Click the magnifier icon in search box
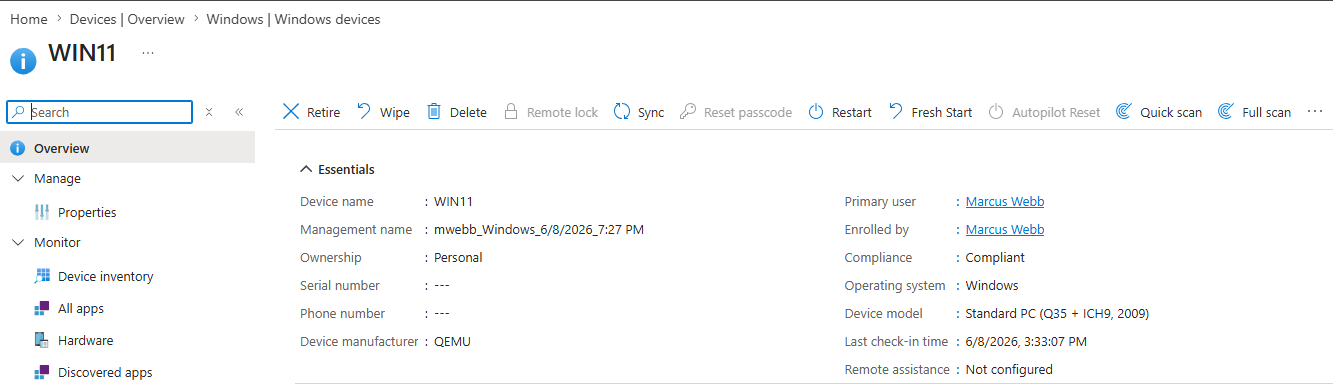 point(19,112)
